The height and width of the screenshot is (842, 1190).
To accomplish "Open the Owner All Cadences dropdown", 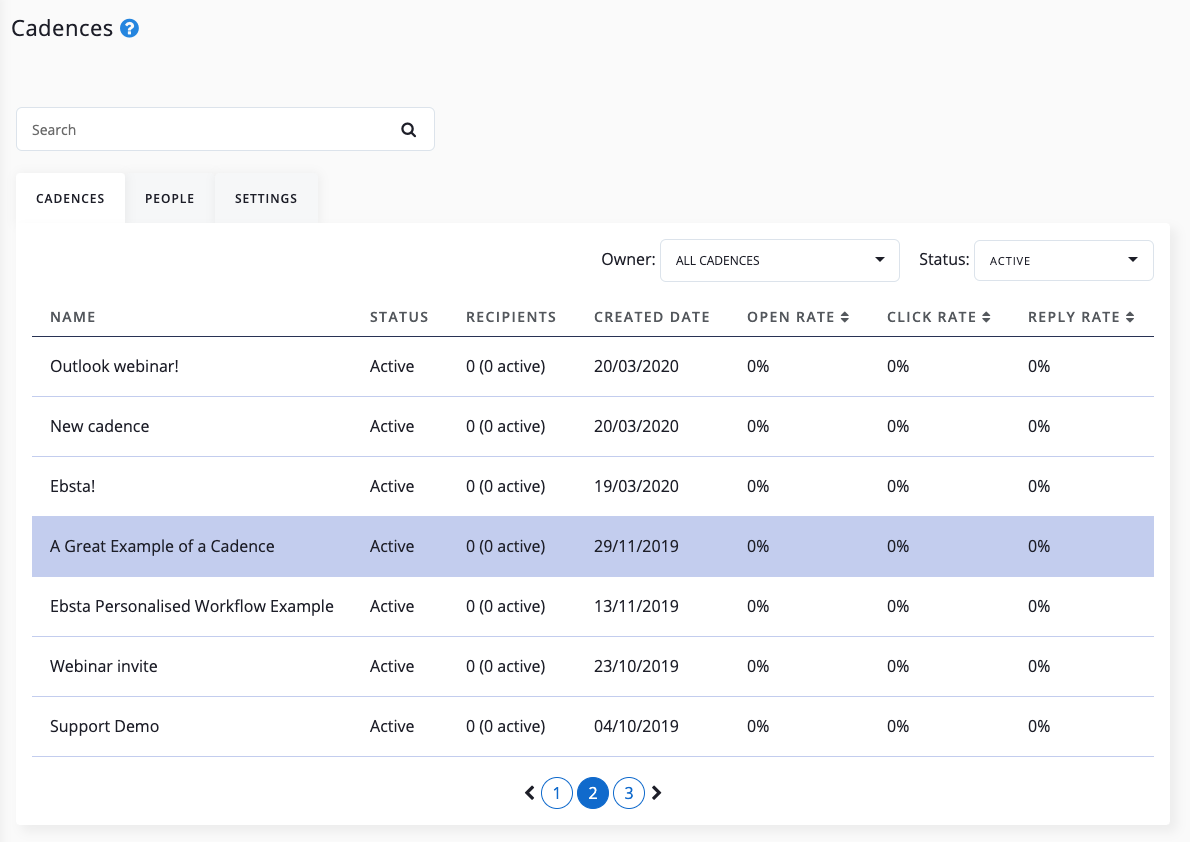I will 780,260.
